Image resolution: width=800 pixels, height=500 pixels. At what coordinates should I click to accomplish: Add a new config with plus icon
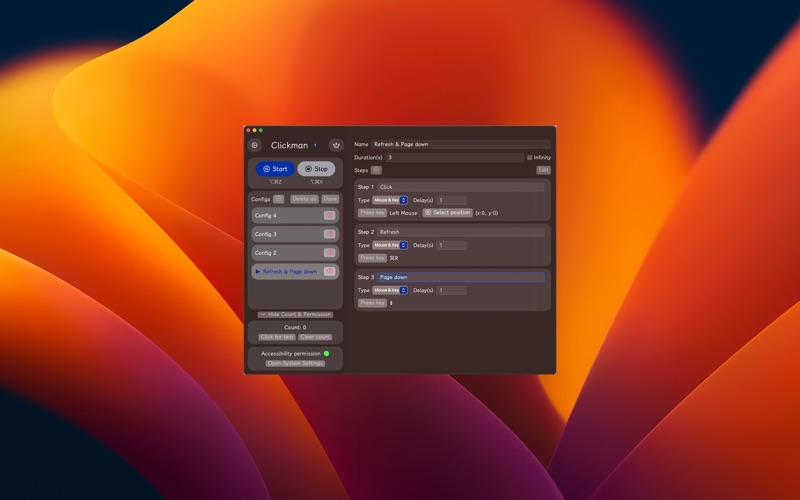(278, 199)
